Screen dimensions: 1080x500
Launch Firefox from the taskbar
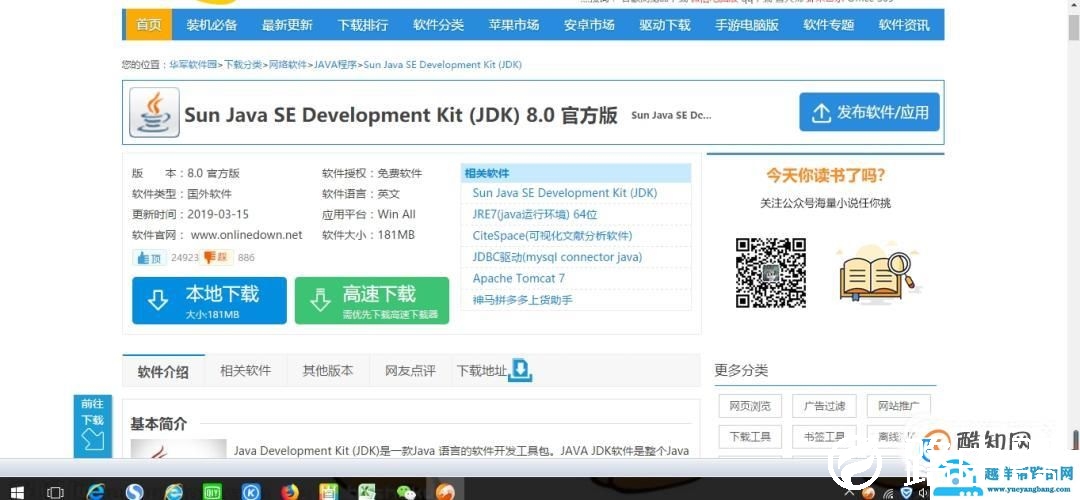click(290, 492)
